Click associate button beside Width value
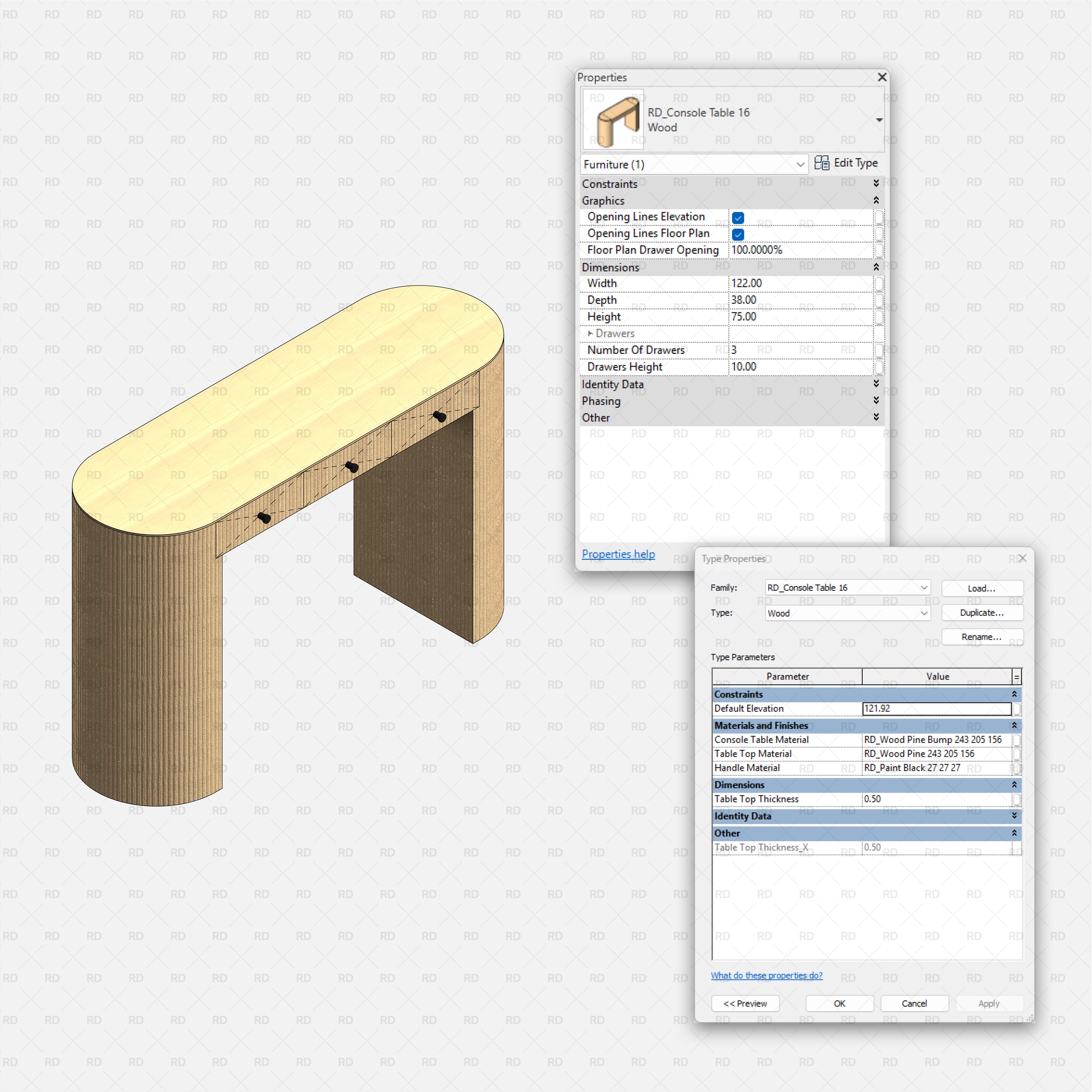The height and width of the screenshot is (1092, 1092). pos(879,283)
